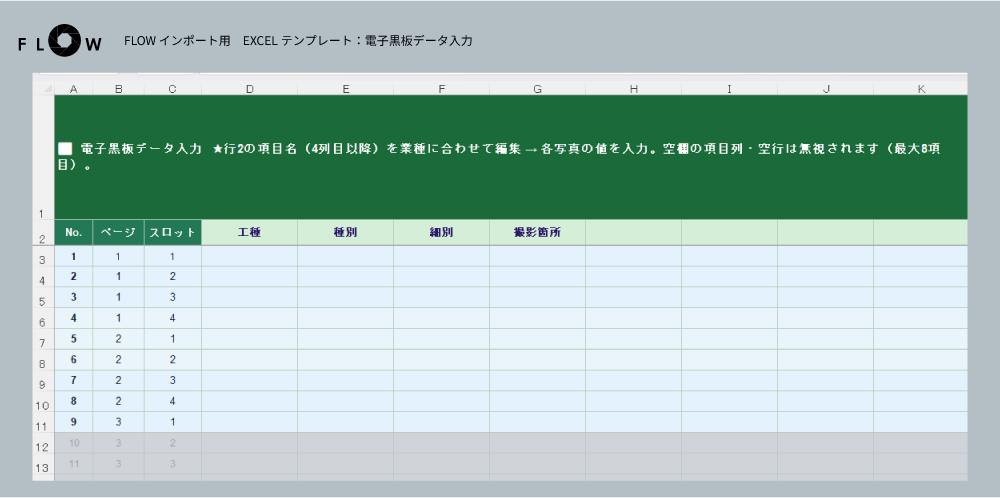Click the white square in the green banner
The width and height of the screenshot is (1000, 498).
(x=64, y=149)
